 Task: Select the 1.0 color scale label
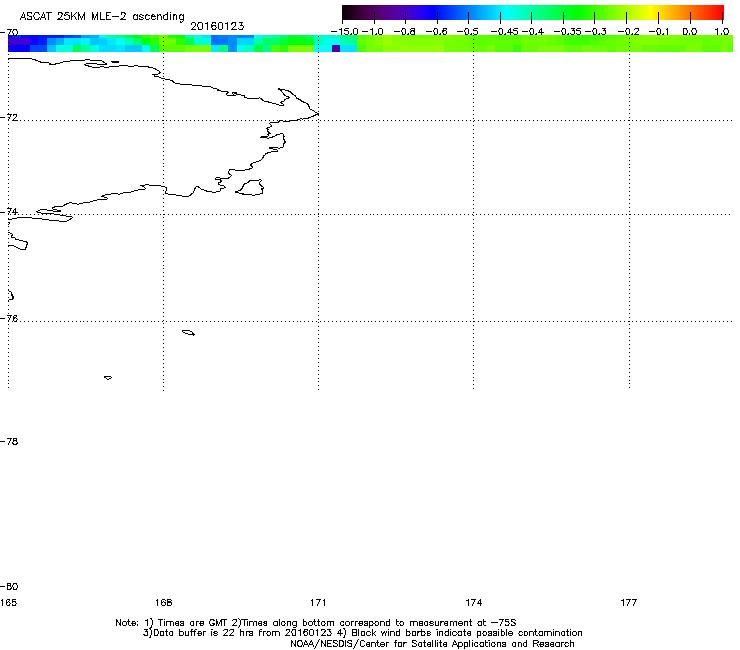pyautogui.click(x=721, y=32)
